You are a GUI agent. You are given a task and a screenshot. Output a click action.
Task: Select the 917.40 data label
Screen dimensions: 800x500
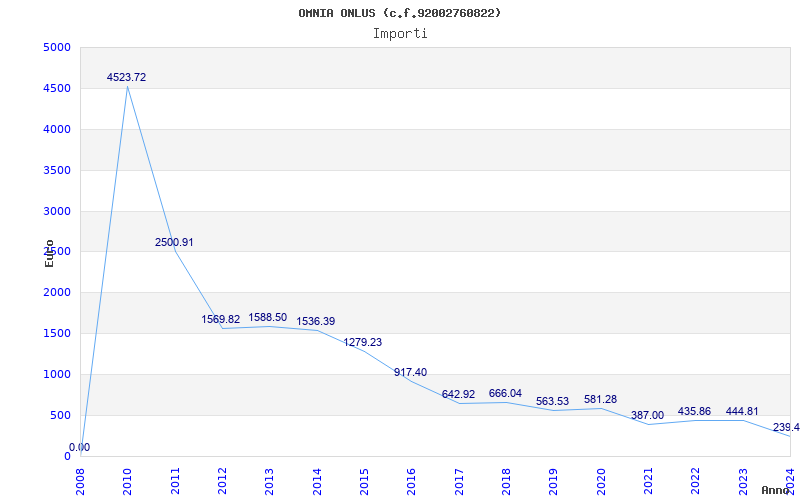411,372
